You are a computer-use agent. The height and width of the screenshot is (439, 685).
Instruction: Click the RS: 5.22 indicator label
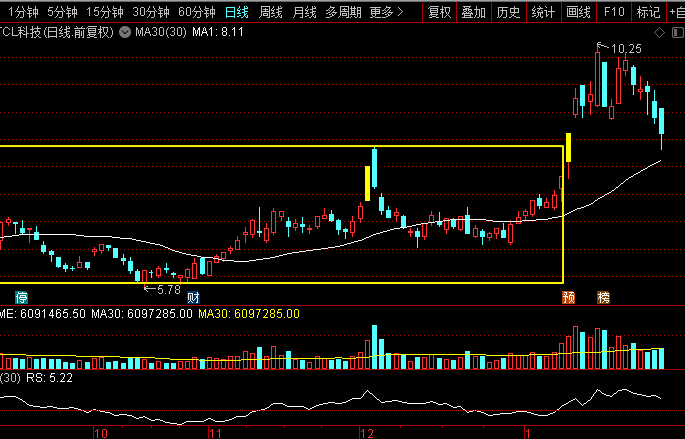(x=49, y=378)
